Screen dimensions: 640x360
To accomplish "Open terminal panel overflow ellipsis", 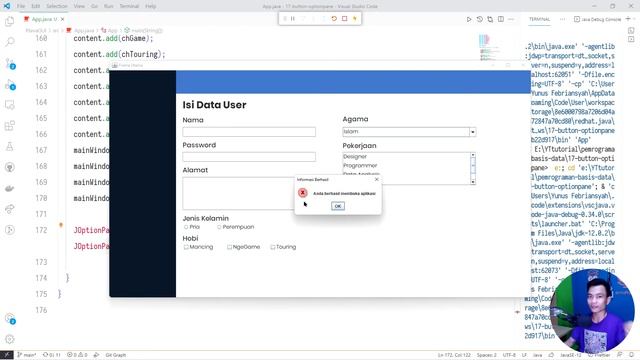I will (x=562, y=19).
